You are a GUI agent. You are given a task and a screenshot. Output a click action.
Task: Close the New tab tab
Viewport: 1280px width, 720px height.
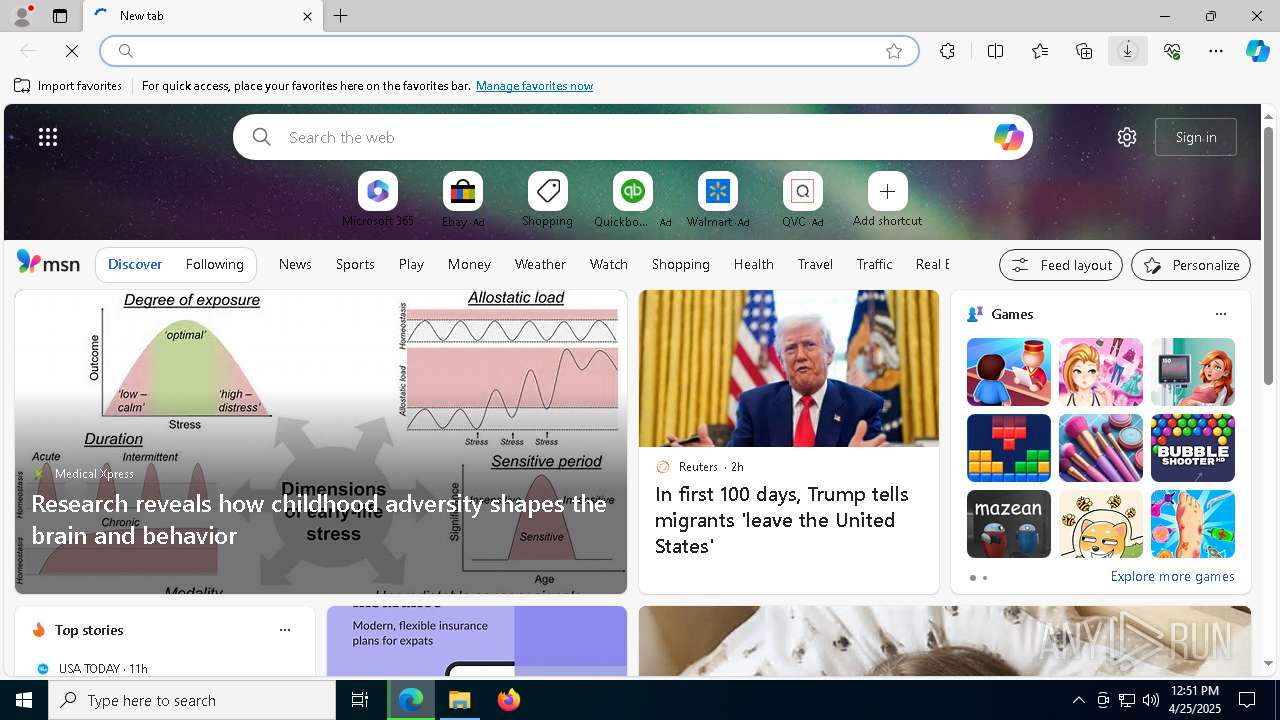click(307, 16)
